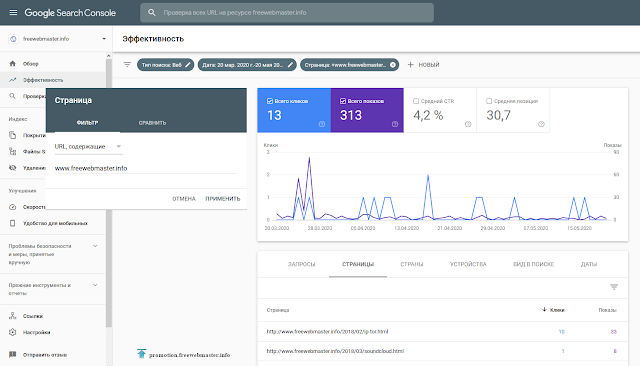This screenshot has width=640, height=366.
Task: Enable the average CTR checkbox
Action: tap(416, 101)
